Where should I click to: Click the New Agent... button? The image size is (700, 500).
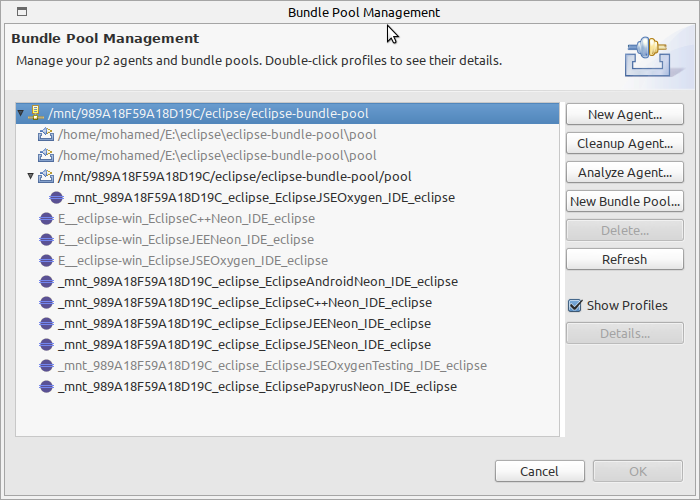click(625, 114)
